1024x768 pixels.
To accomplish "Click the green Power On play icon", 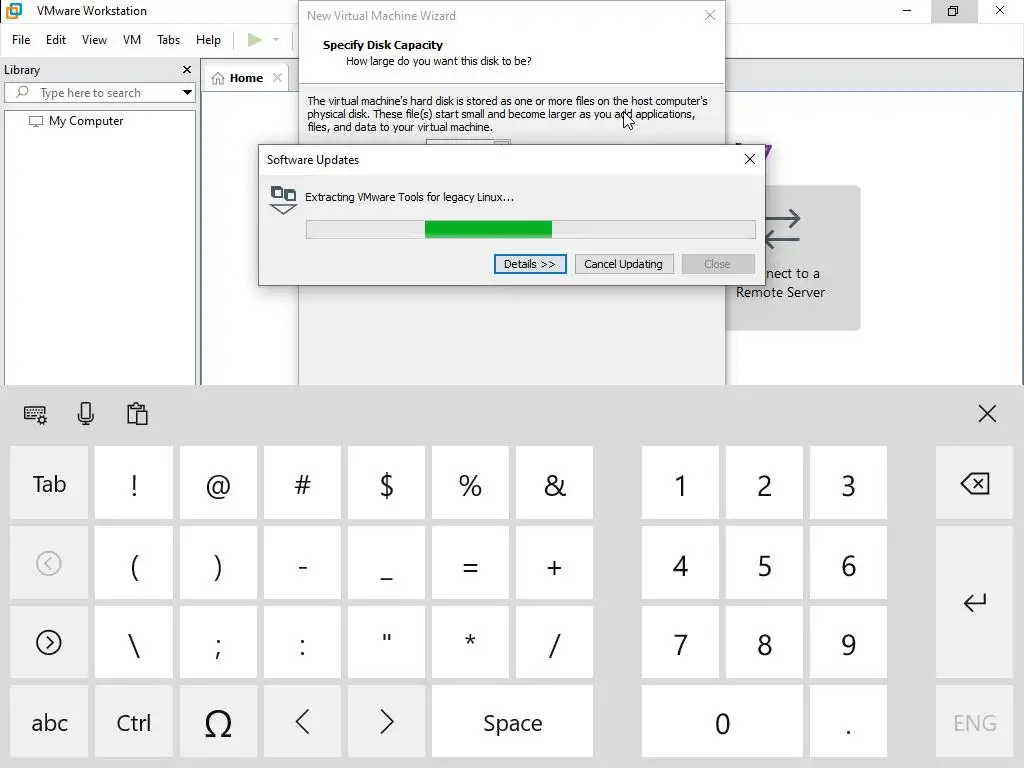I will click(x=255, y=40).
